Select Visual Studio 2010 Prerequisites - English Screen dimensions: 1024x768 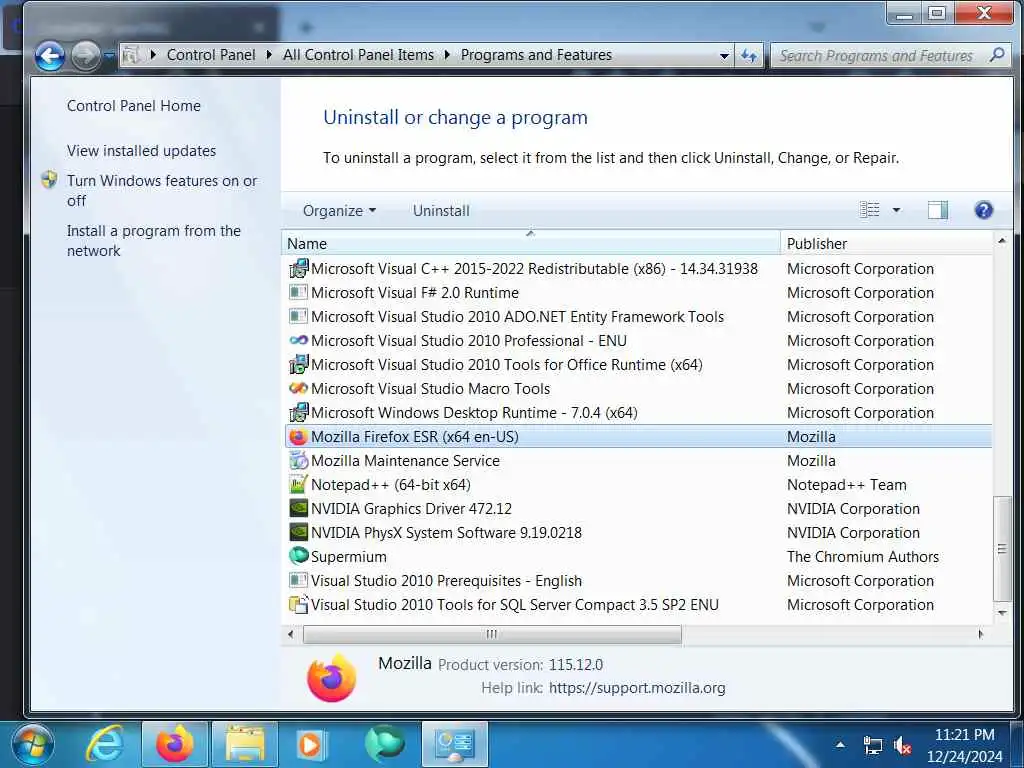pyautogui.click(x=638, y=581)
